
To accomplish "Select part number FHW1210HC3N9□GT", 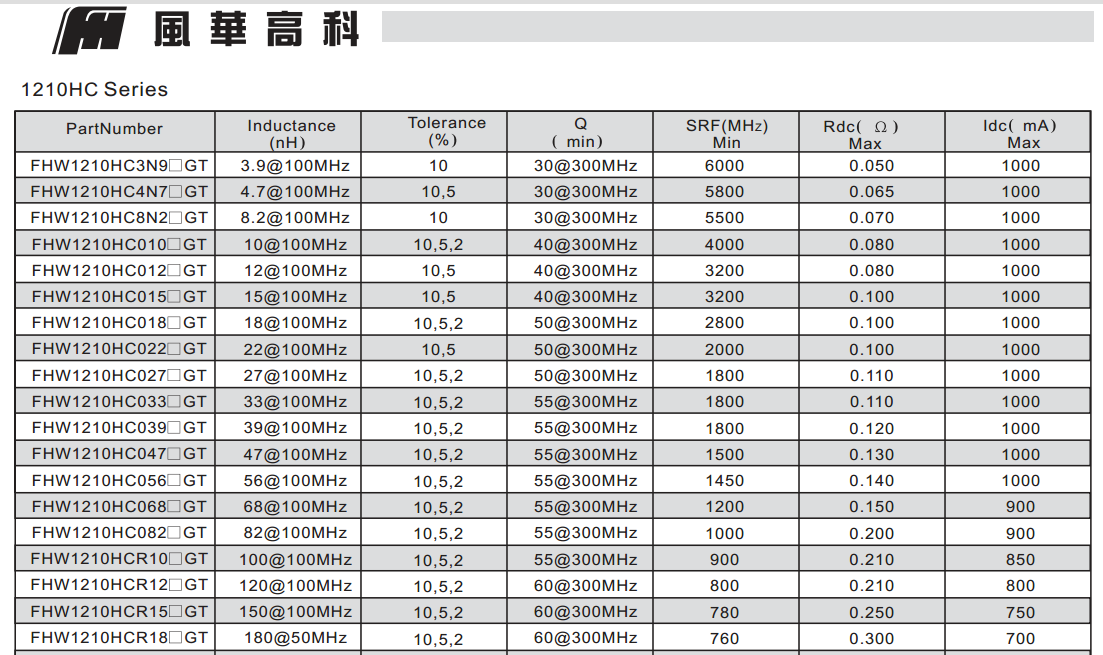I will pyautogui.click(x=118, y=166).
